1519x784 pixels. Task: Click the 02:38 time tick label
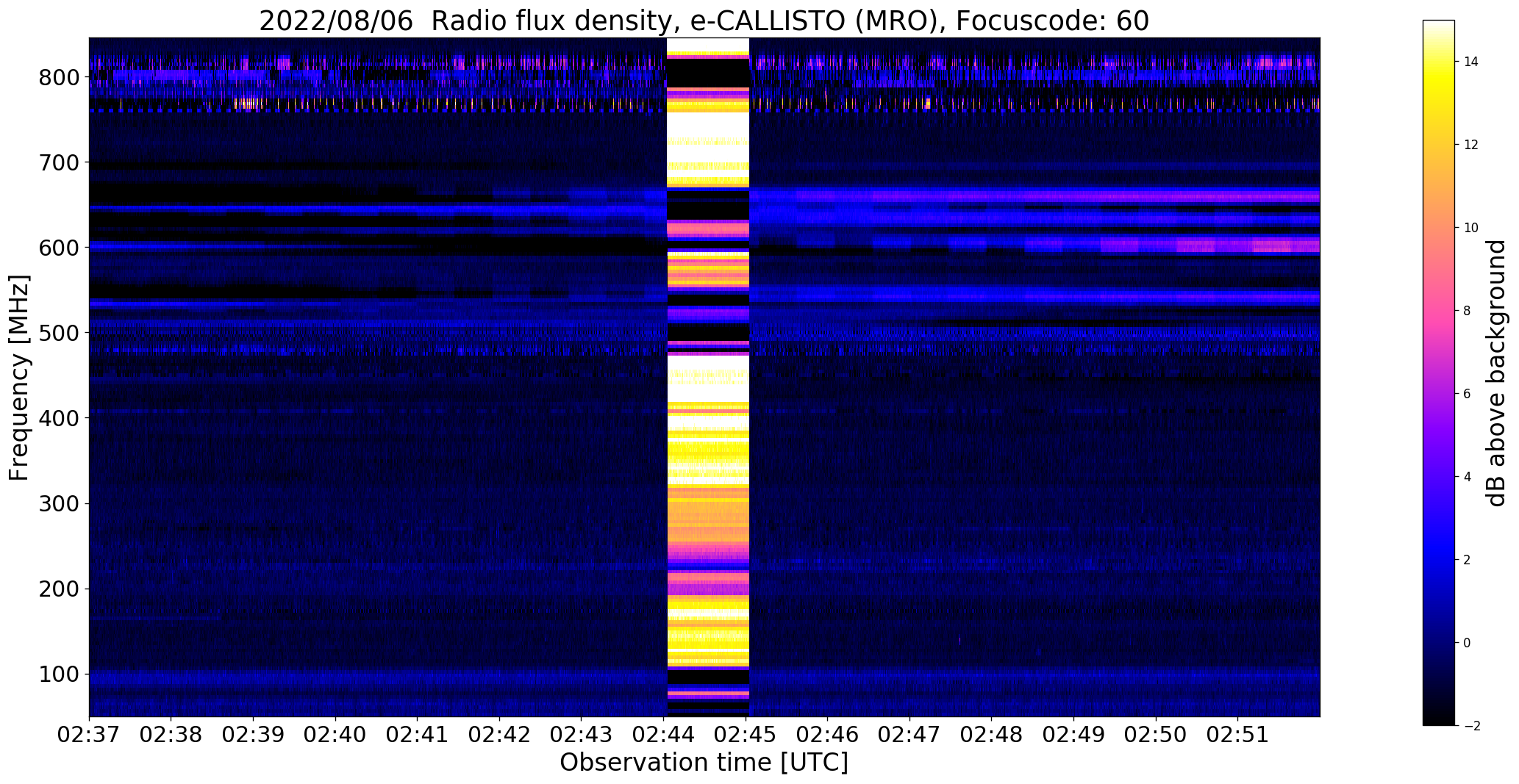(171, 735)
